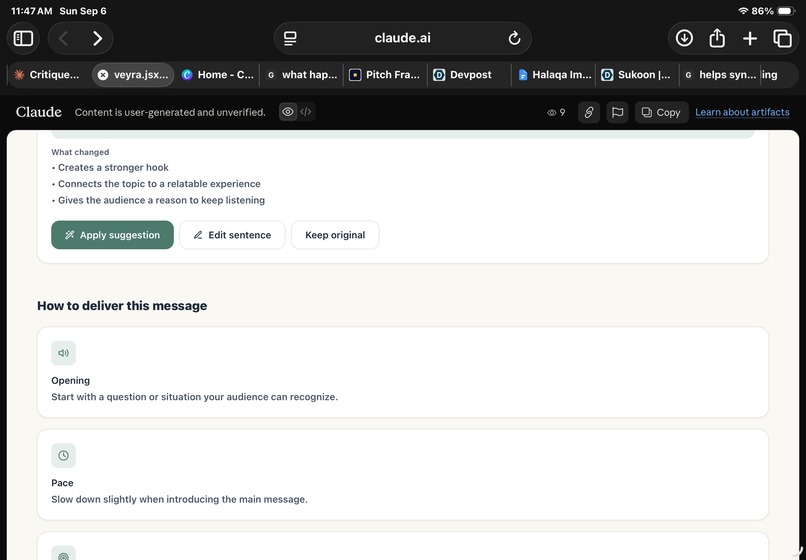Click Edit sentence button
Image resolution: width=806 pixels, height=560 pixels.
pyautogui.click(x=232, y=235)
